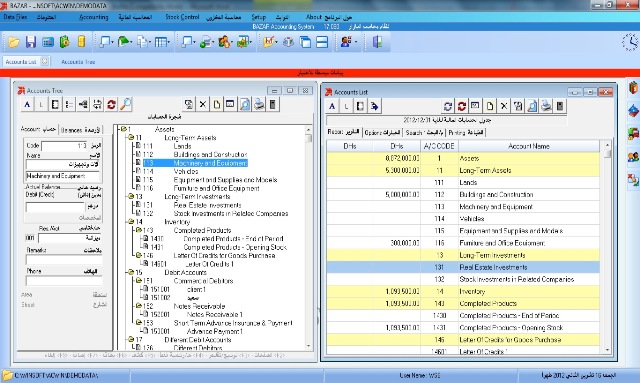Switch to the Search tab in Accounts List

424,132
